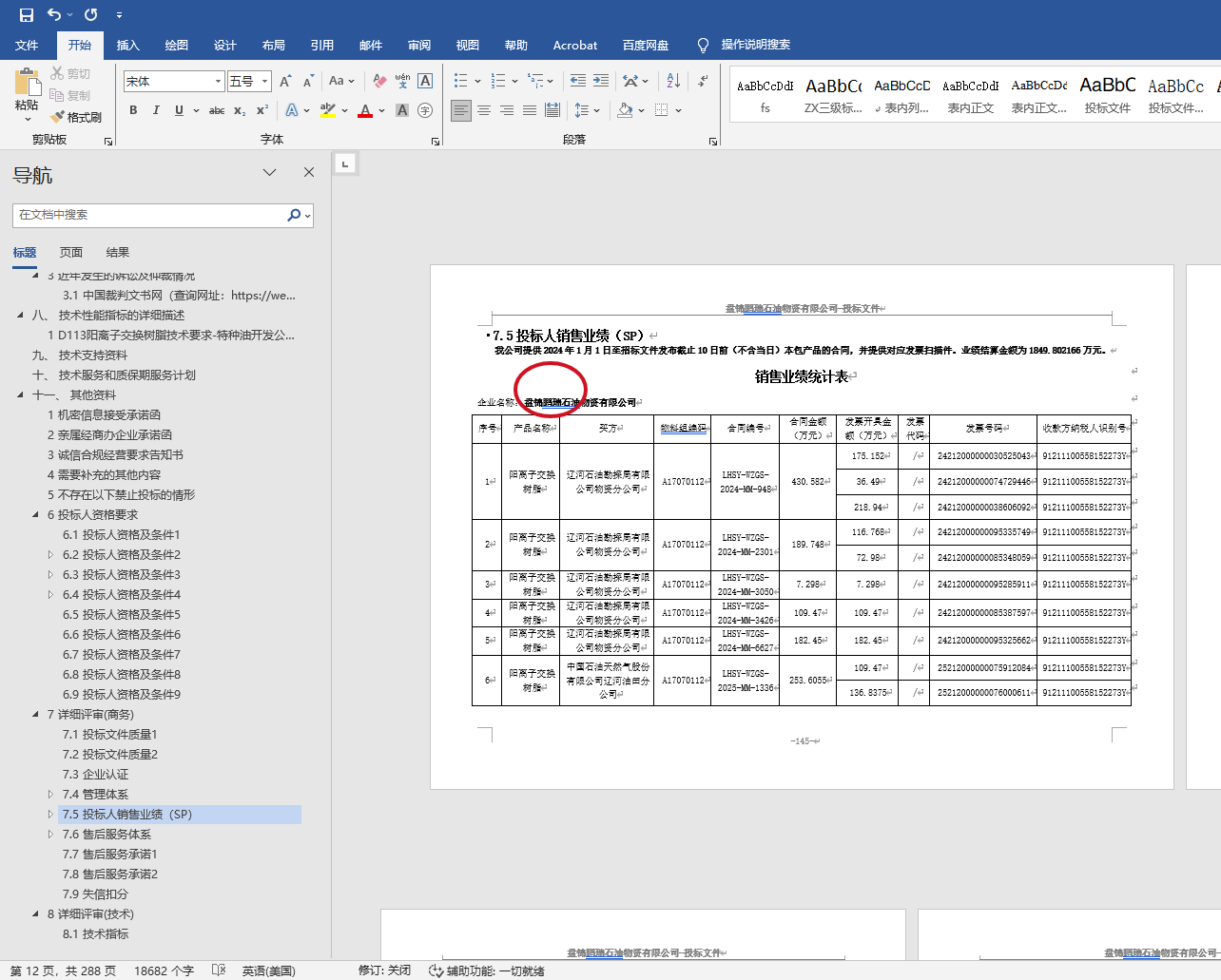Apply the 投标文件 heading style

[1107, 96]
